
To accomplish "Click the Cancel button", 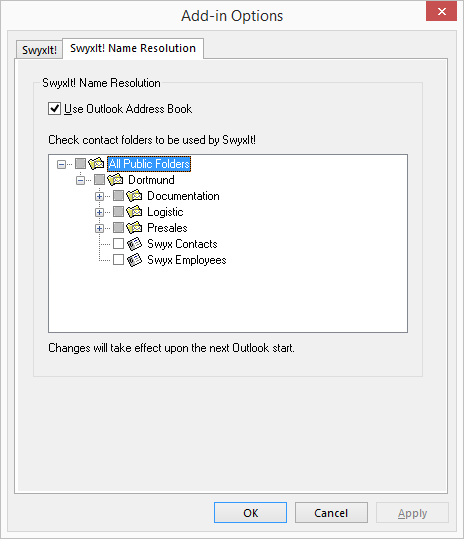I will tap(331, 513).
